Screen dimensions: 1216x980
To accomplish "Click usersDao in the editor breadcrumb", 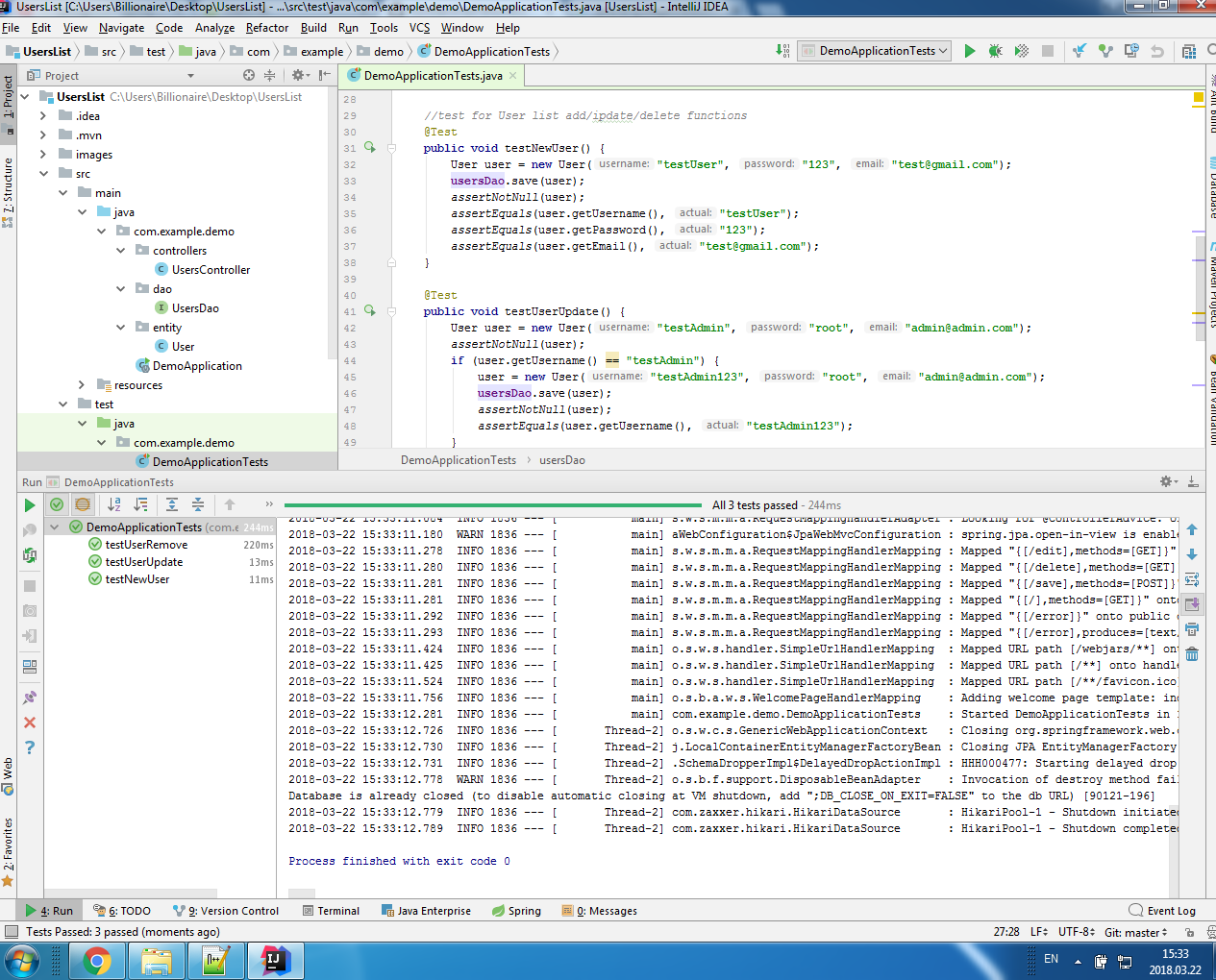I will coord(562,460).
